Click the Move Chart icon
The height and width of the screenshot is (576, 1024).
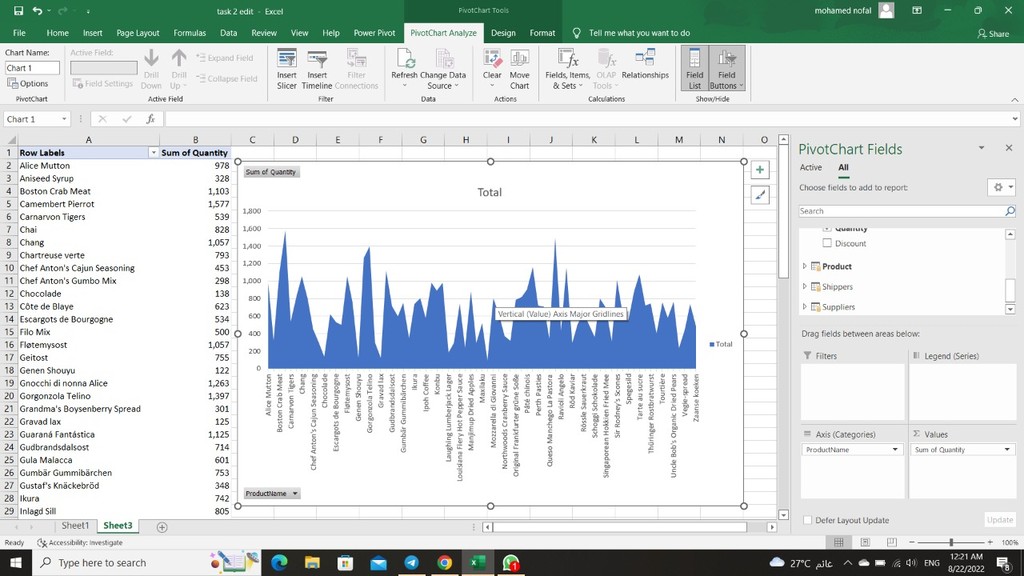(519, 69)
